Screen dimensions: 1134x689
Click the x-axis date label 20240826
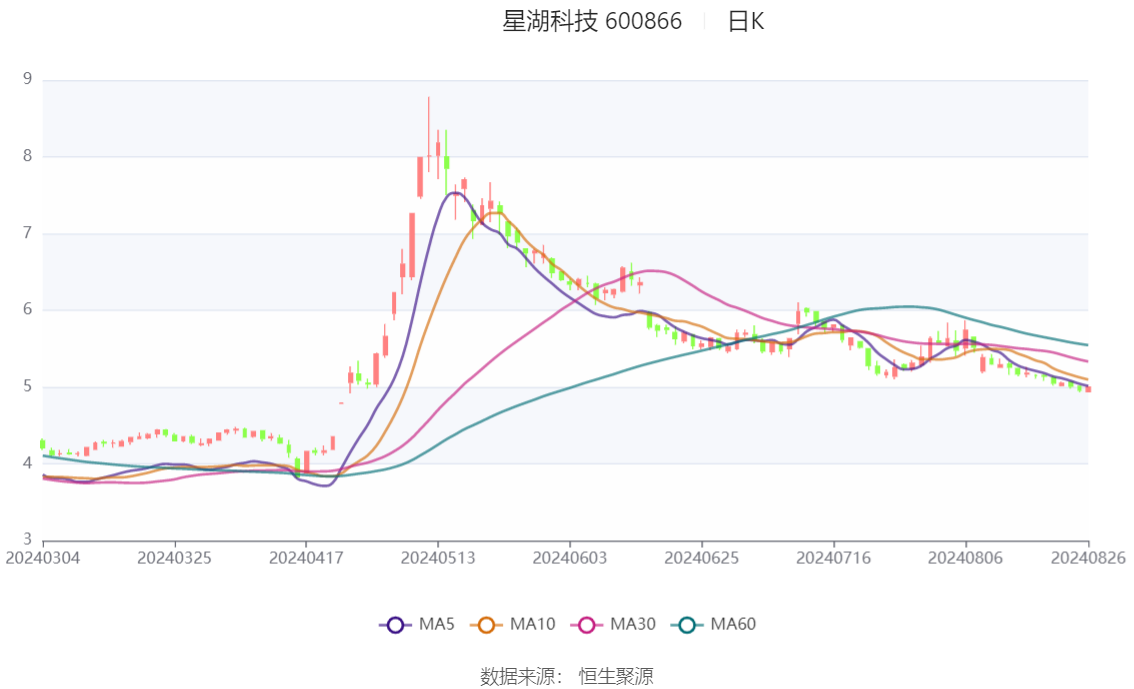[1088, 558]
